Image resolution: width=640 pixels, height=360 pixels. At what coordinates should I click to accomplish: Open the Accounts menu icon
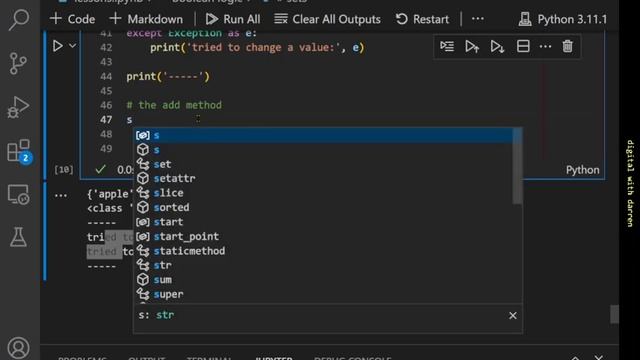(18, 348)
